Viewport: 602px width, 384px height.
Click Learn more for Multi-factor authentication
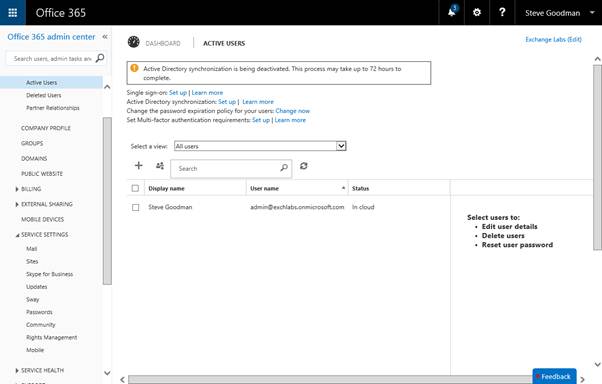[x=290, y=120]
